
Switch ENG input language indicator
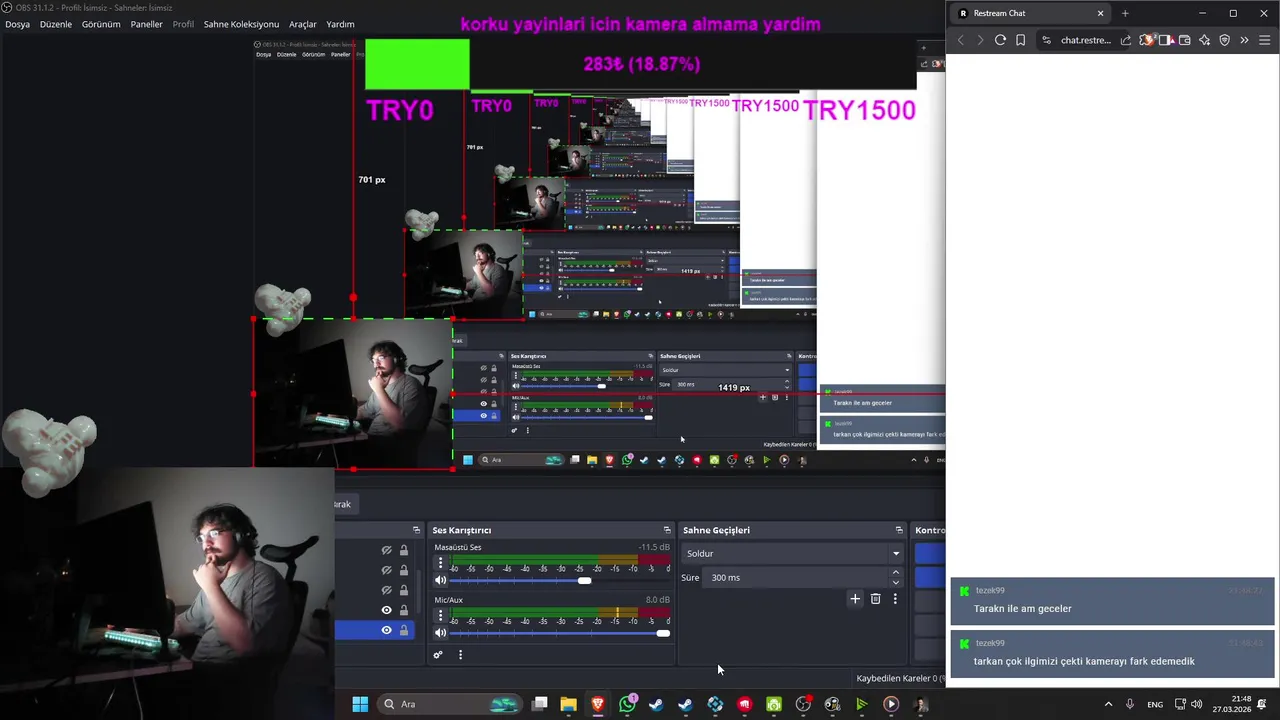coord(1155,704)
